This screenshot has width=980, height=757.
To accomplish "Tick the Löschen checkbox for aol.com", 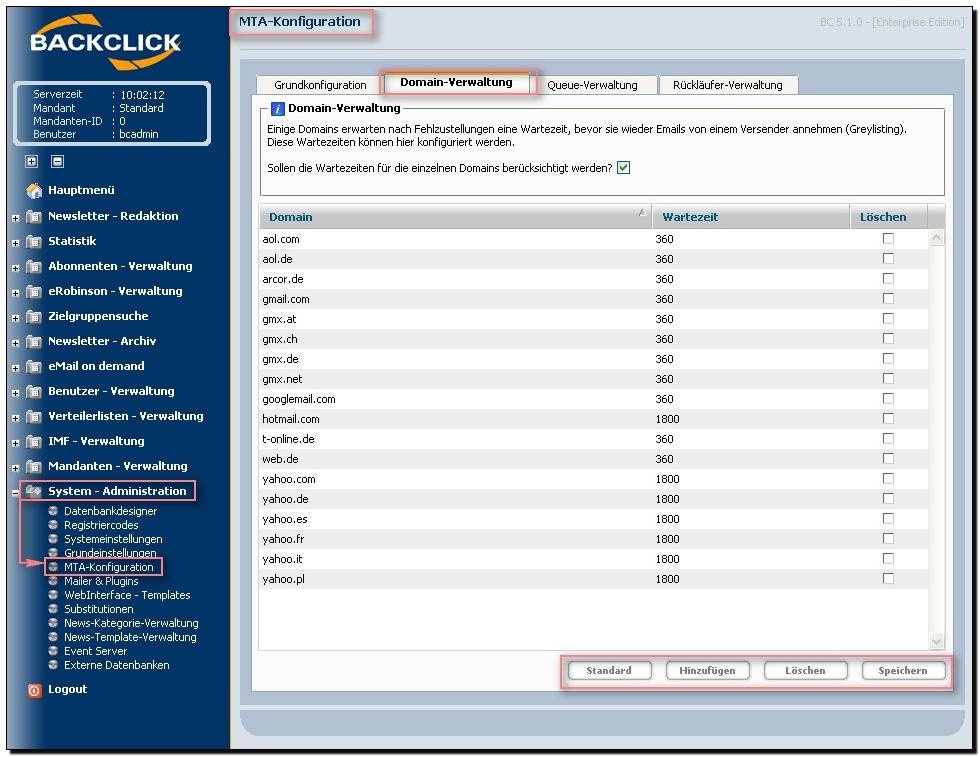I will coord(888,239).
